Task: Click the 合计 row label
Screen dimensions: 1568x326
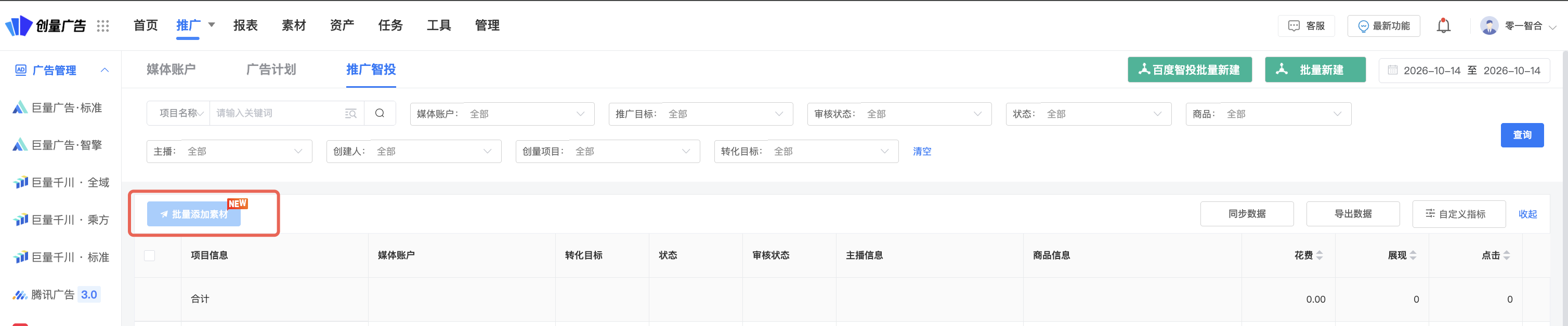Action: tap(200, 299)
